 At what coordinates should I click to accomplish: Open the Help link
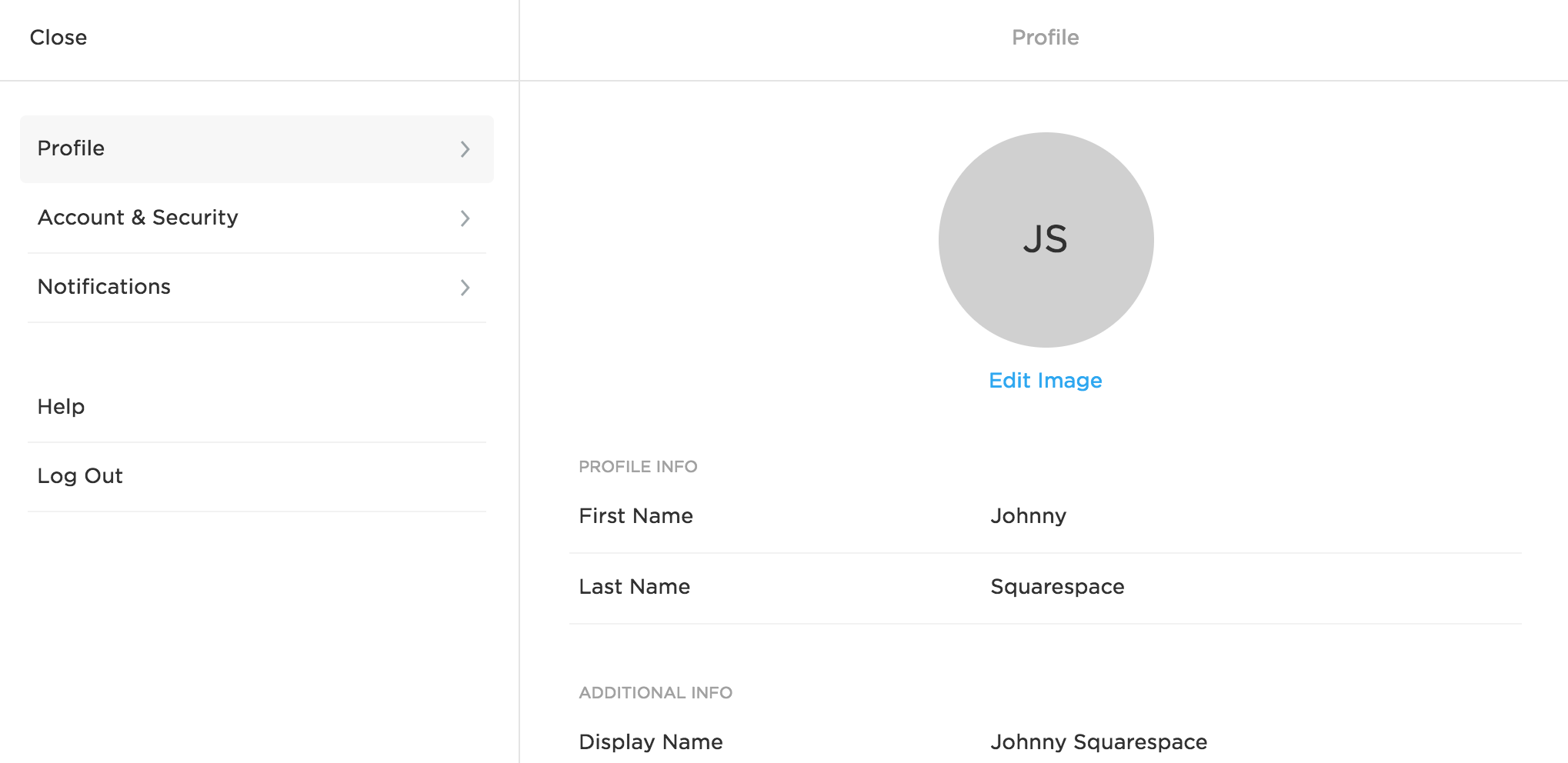(x=61, y=407)
